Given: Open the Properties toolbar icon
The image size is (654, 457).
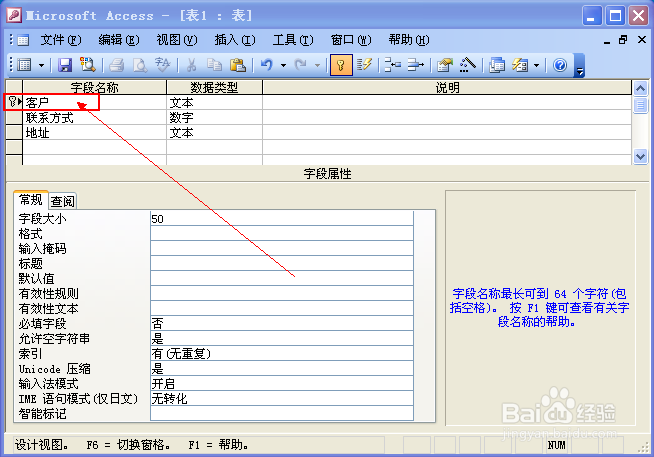Looking at the screenshot, I should 445,65.
